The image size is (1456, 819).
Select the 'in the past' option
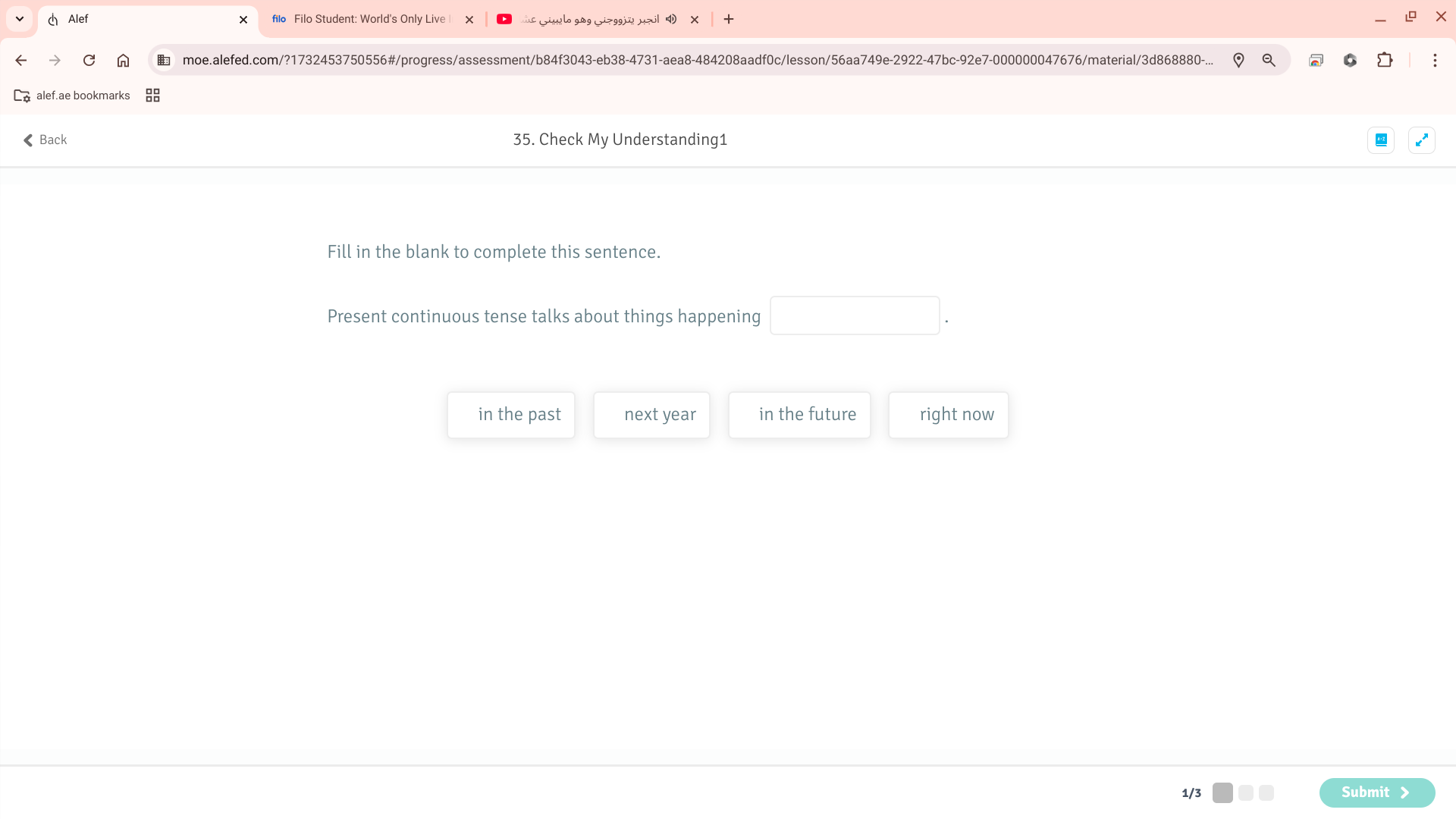[511, 415]
